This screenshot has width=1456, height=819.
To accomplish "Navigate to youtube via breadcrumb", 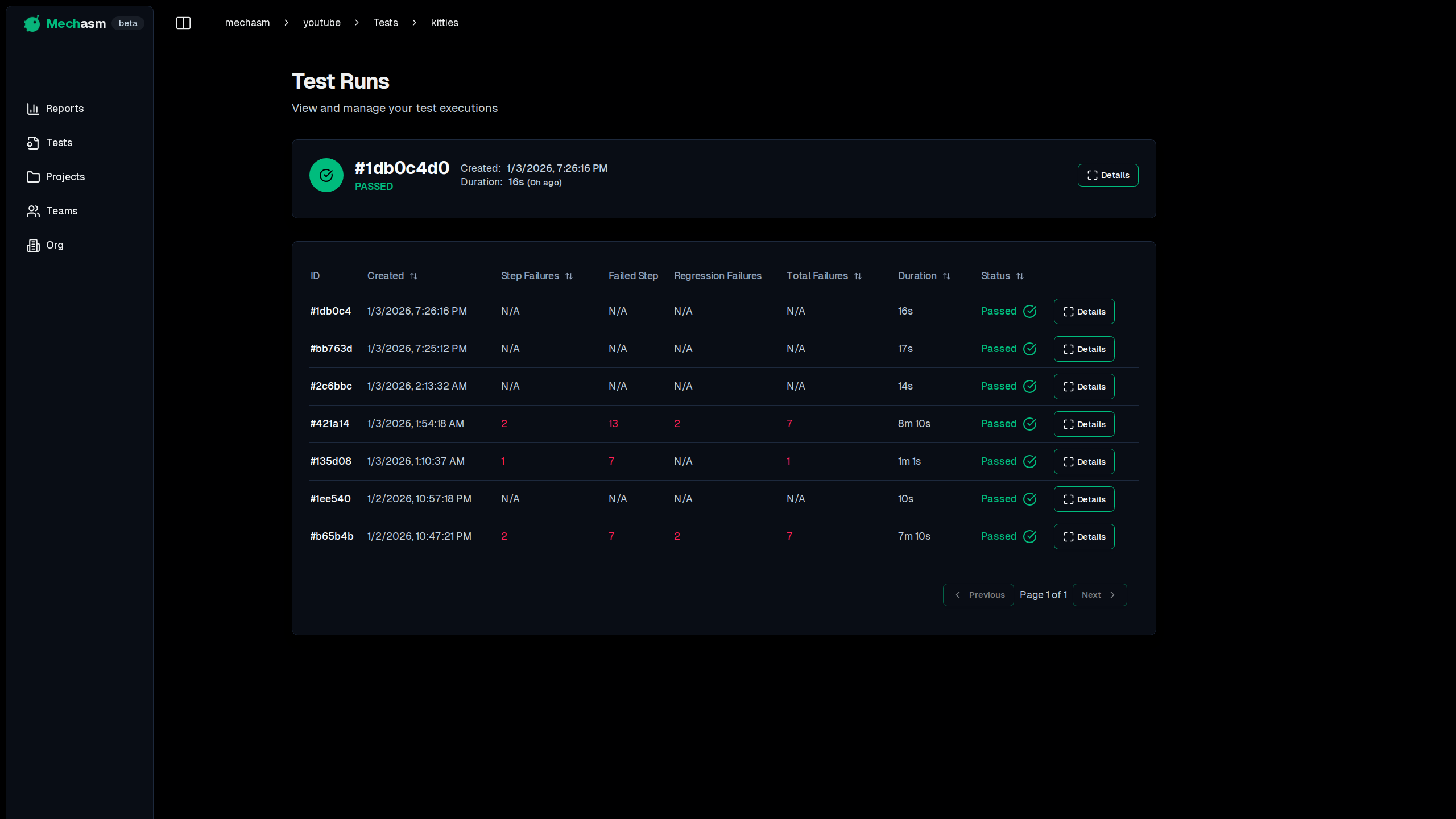I will 321,23.
